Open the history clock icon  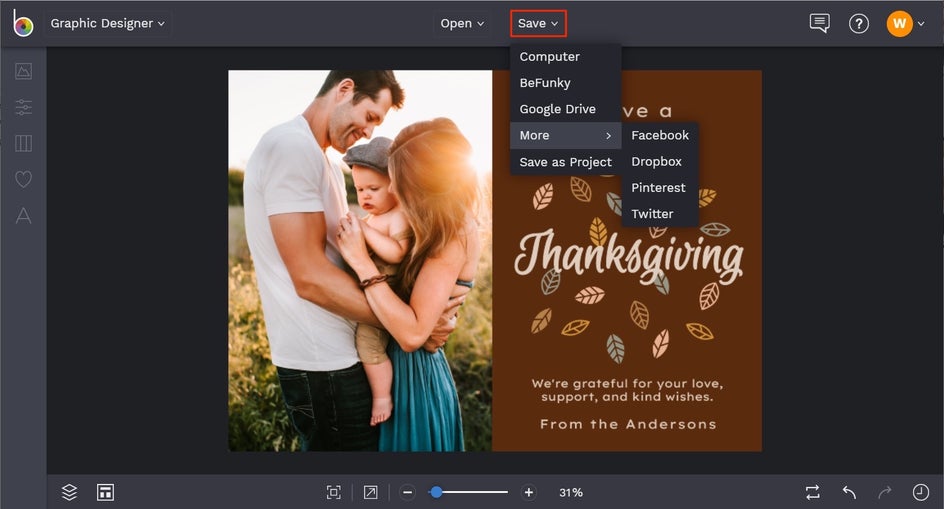coord(921,492)
